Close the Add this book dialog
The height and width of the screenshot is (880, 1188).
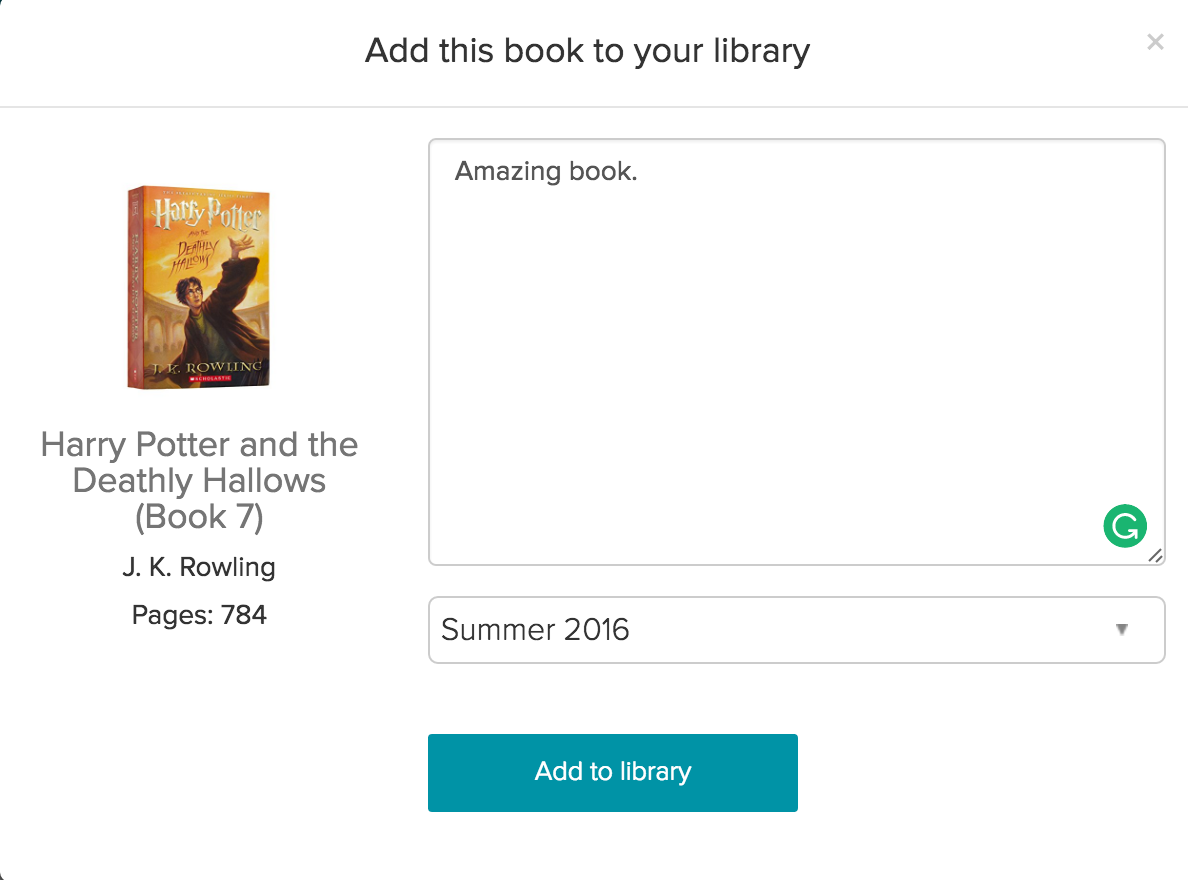pos(1155,42)
